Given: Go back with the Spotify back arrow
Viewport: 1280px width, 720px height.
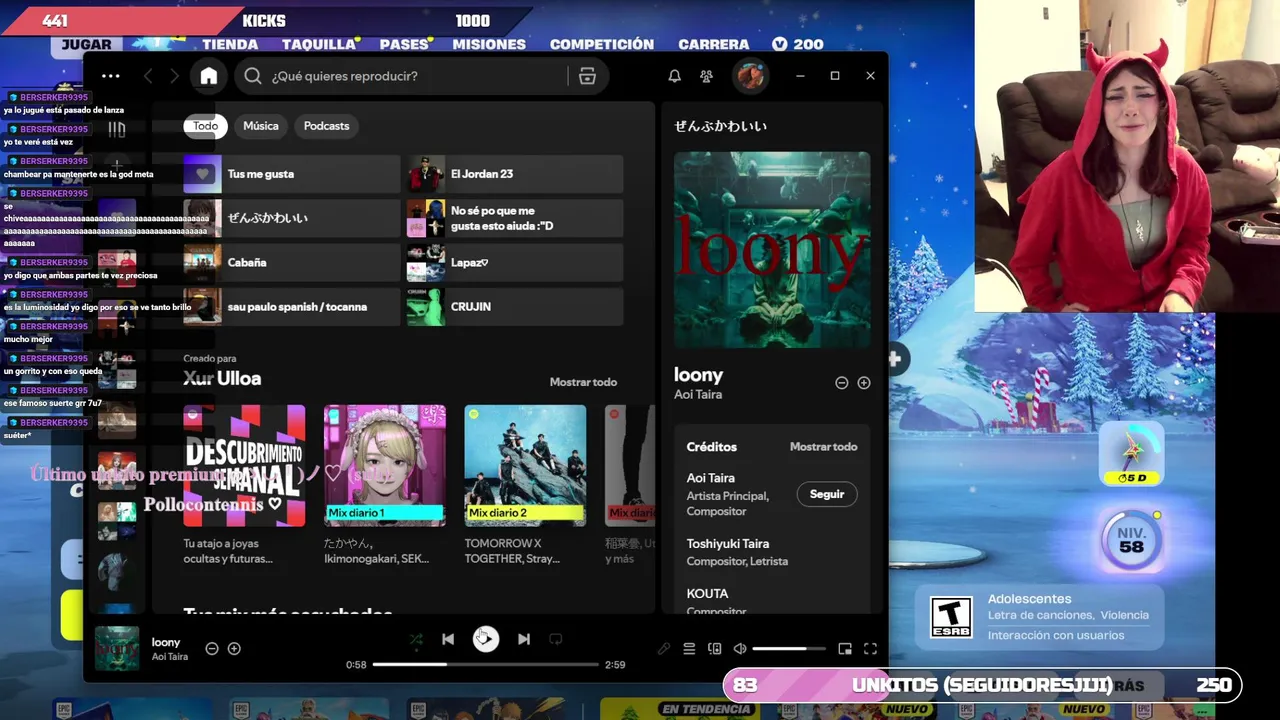Looking at the screenshot, I should tap(148, 76).
